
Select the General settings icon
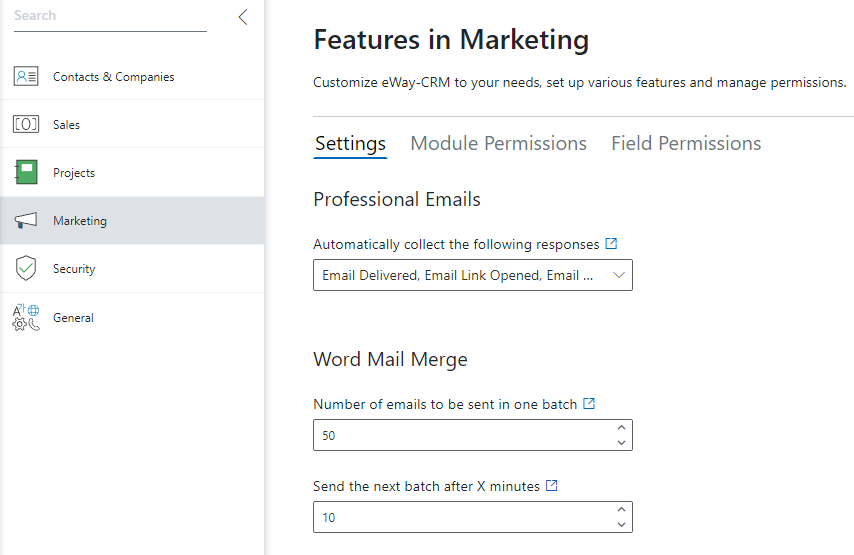click(x=26, y=318)
